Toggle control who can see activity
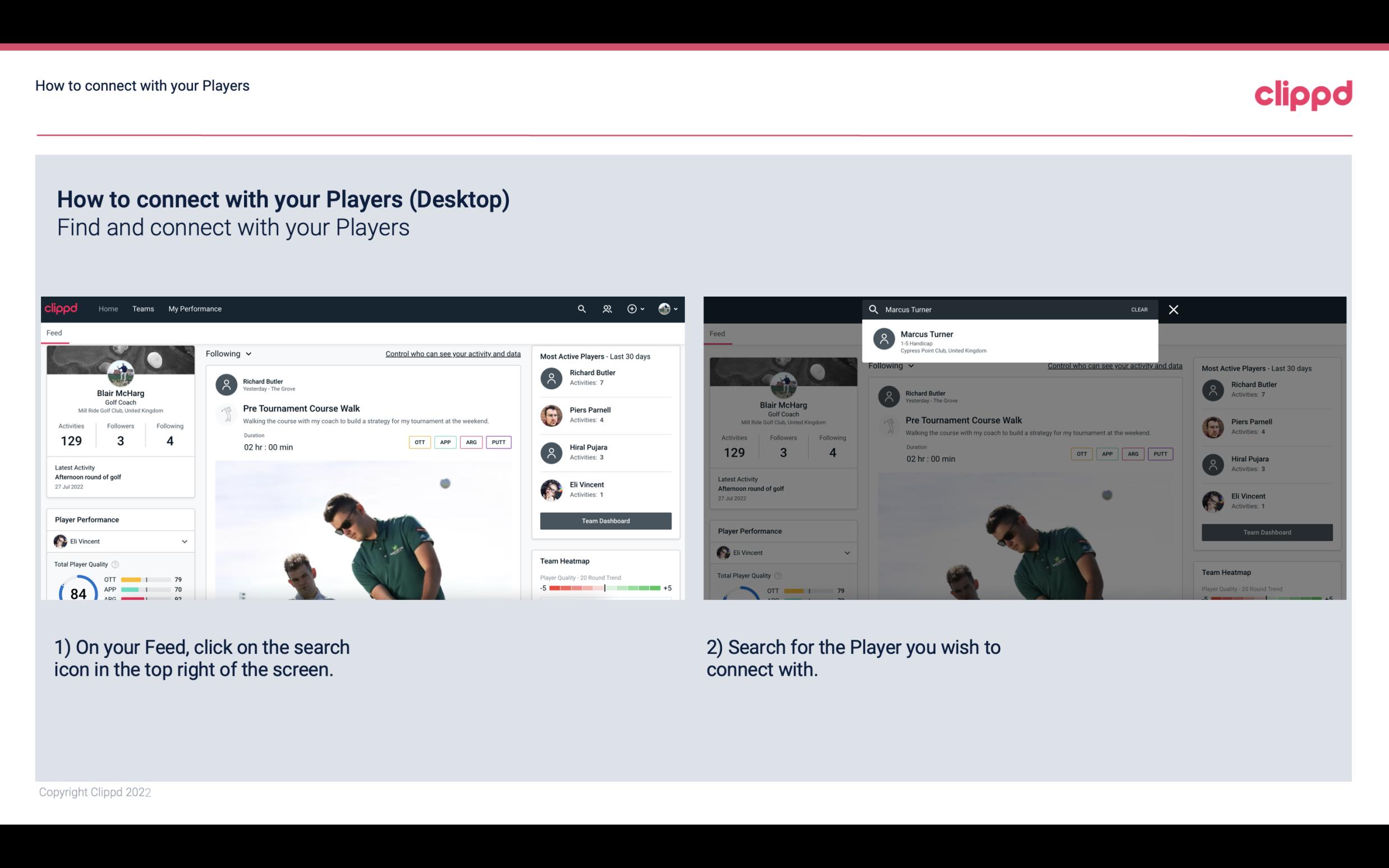The image size is (1389, 868). click(452, 353)
